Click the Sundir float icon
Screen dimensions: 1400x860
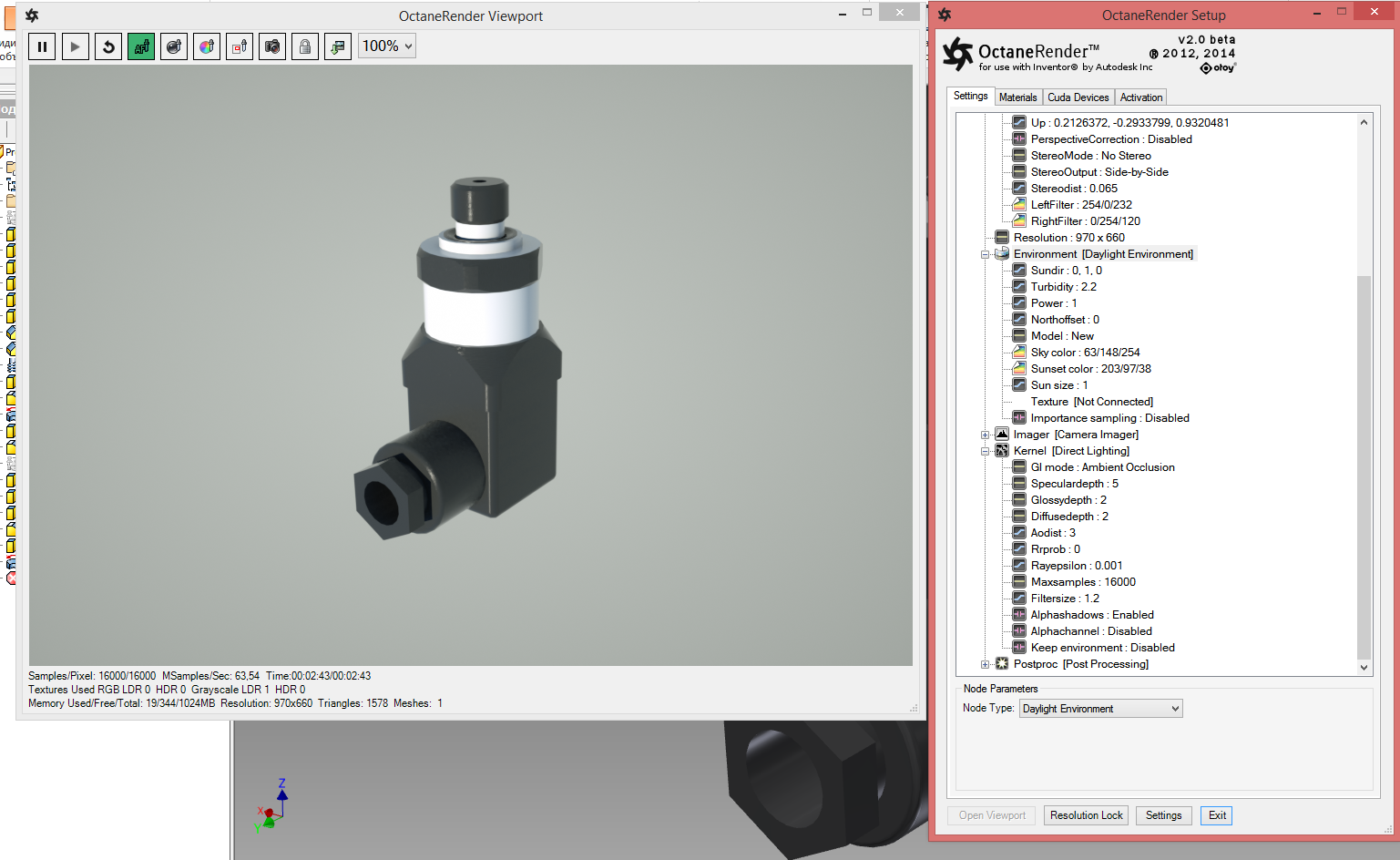[x=1019, y=270]
